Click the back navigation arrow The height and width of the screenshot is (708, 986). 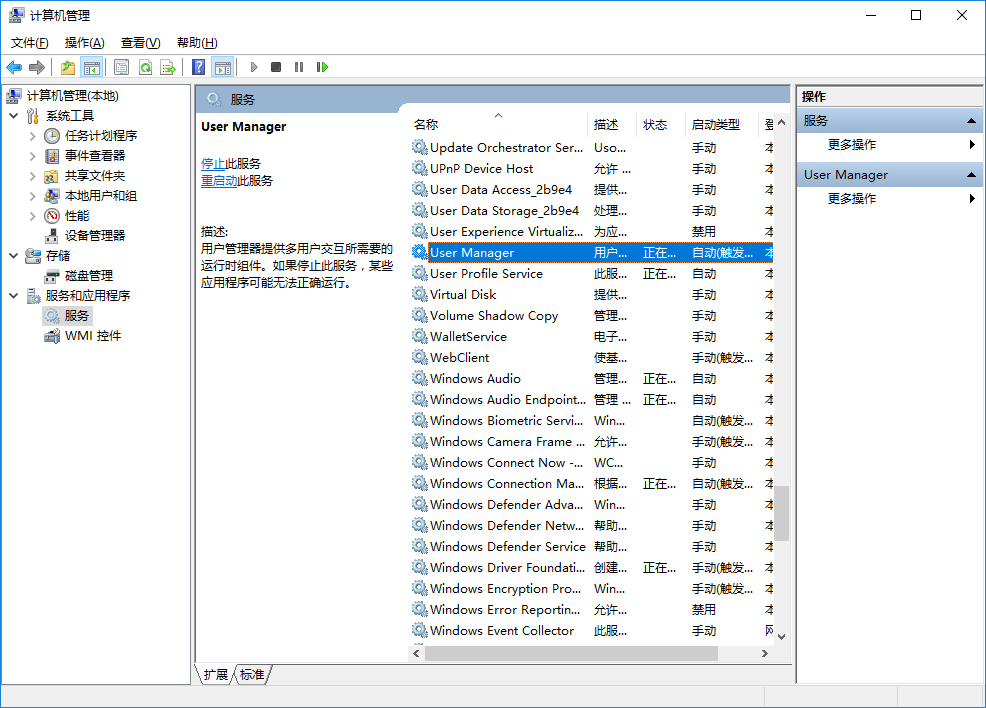pyautogui.click(x=13, y=67)
